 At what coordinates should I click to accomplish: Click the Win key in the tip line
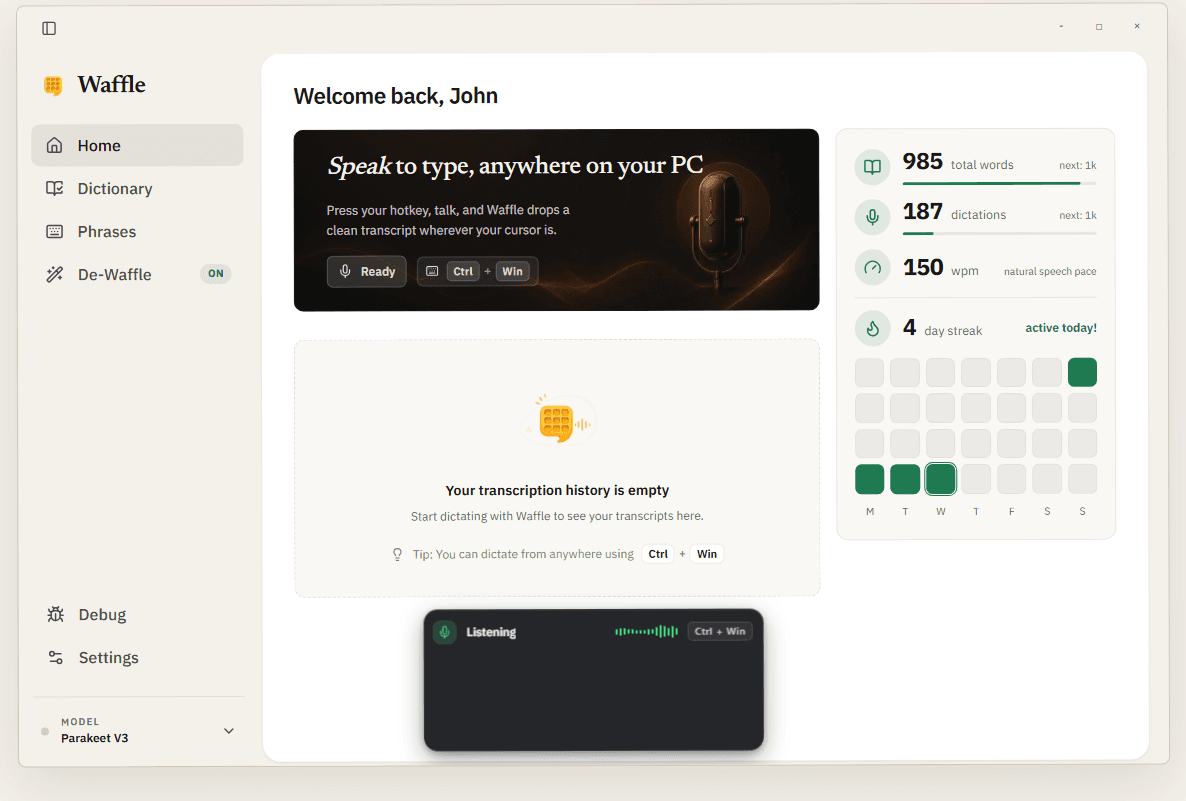point(706,554)
